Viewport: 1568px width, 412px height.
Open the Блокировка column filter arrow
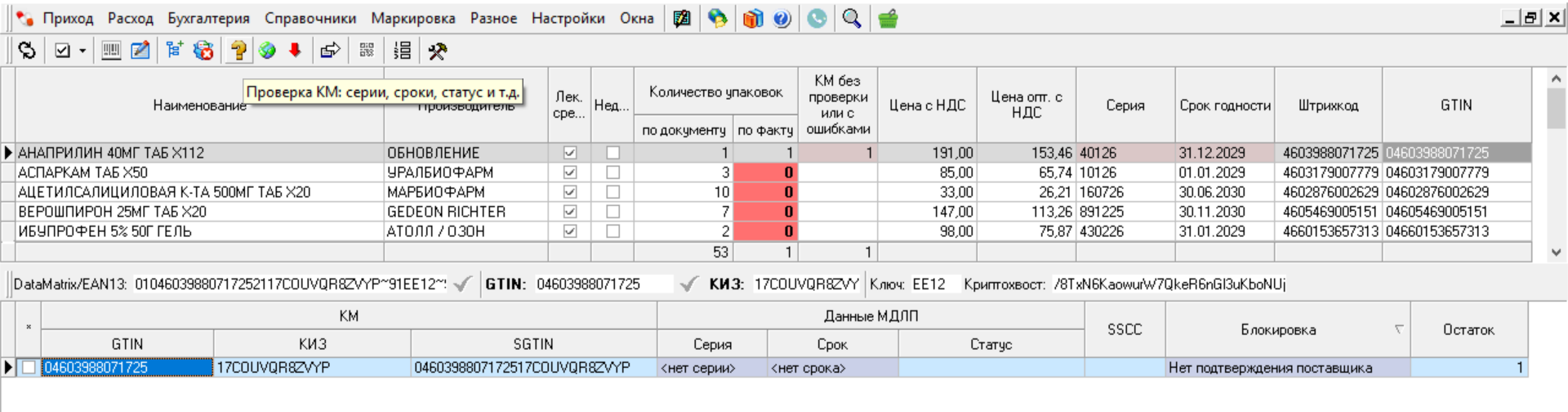pos(1398,329)
